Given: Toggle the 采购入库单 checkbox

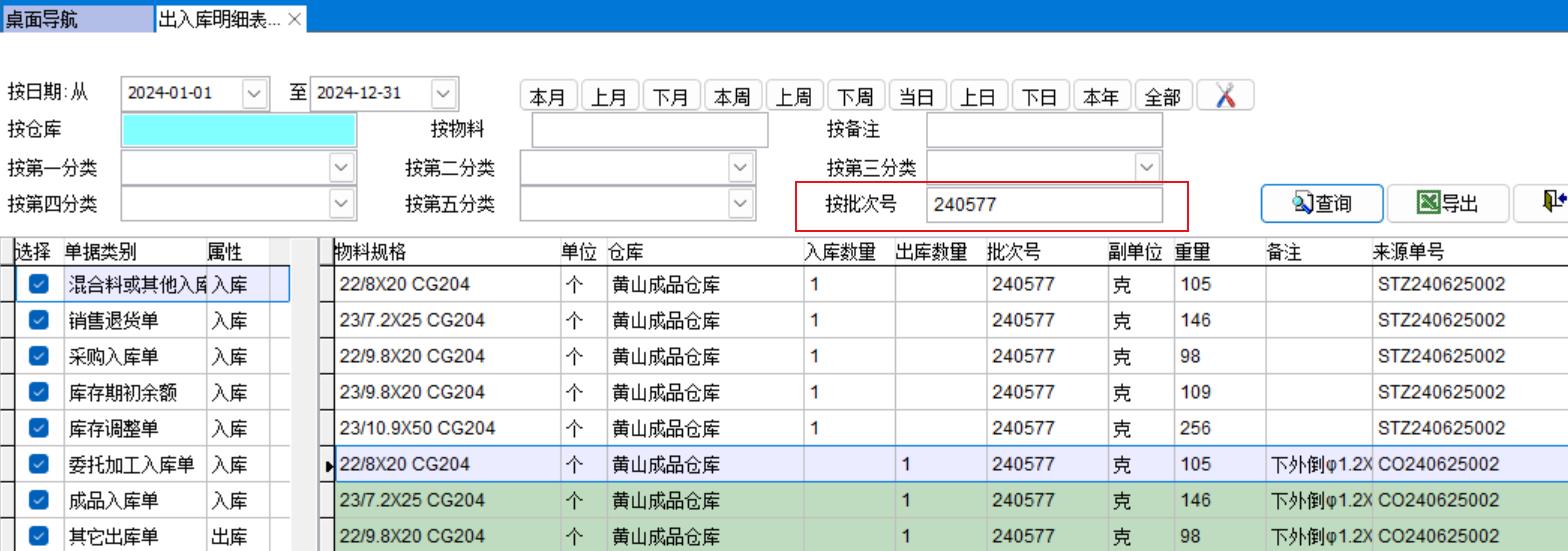Looking at the screenshot, I should pyautogui.click(x=39, y=356).
